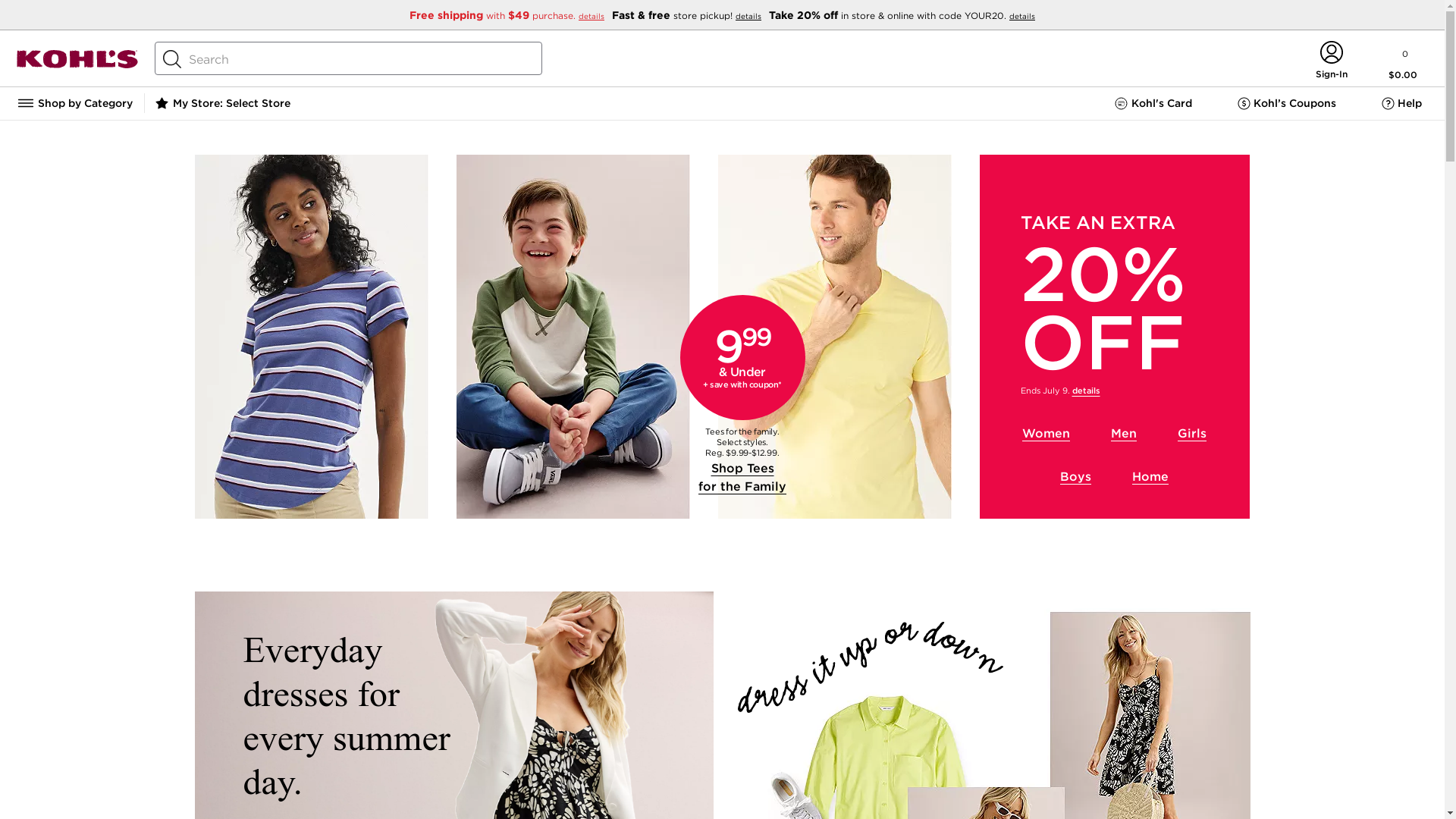
Task: Open YOUR20 code details link
Action: tap(1022, 16)
